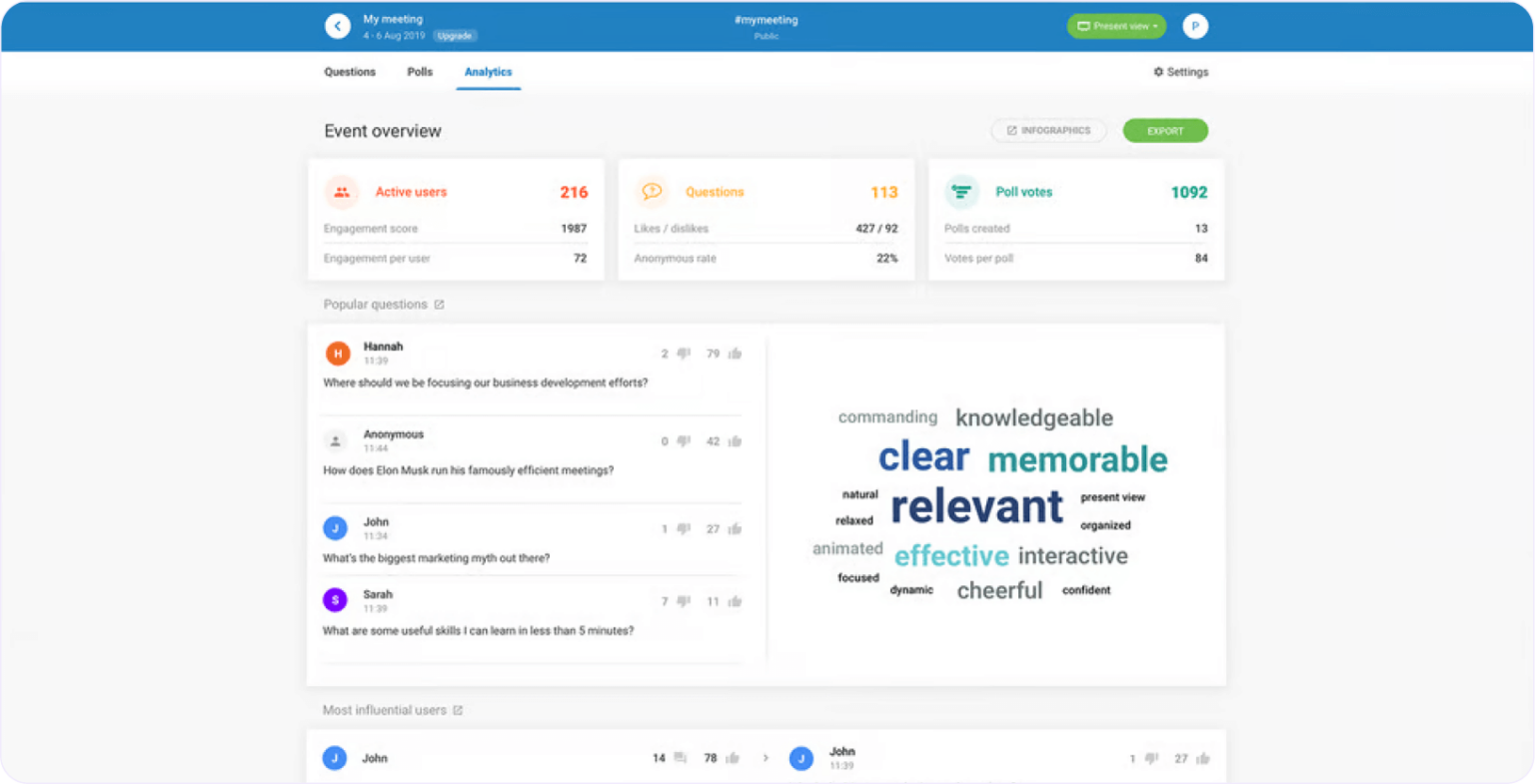
Task: Click the P profile avatar in the header
Action: 1195,26
